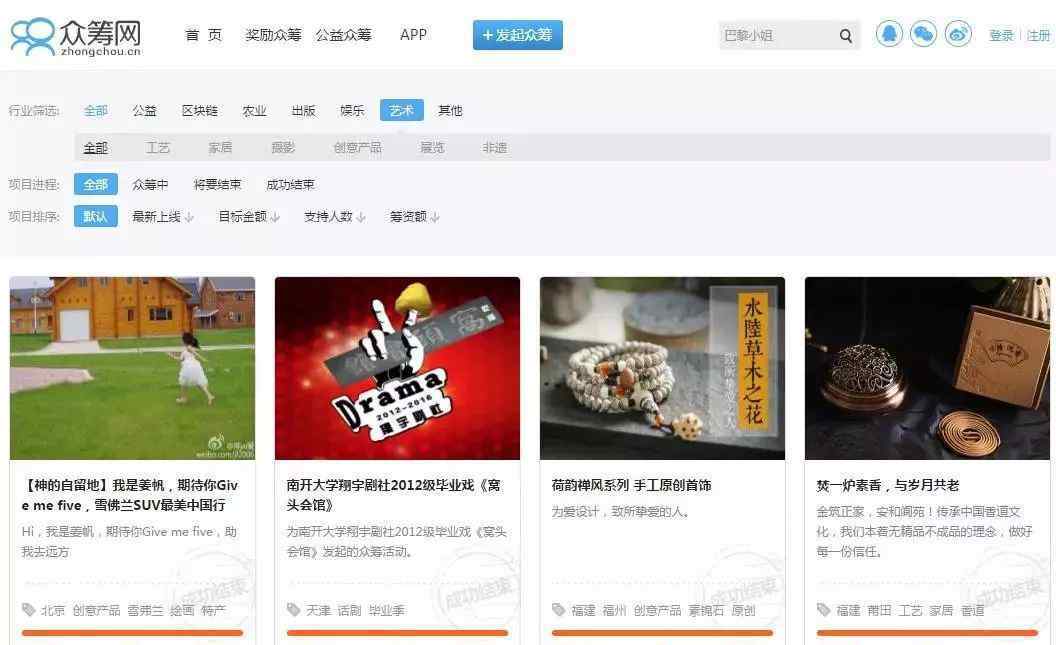Click 登录 link
This screenshot has height=645, width=1056.
(x=1001, y=36)
